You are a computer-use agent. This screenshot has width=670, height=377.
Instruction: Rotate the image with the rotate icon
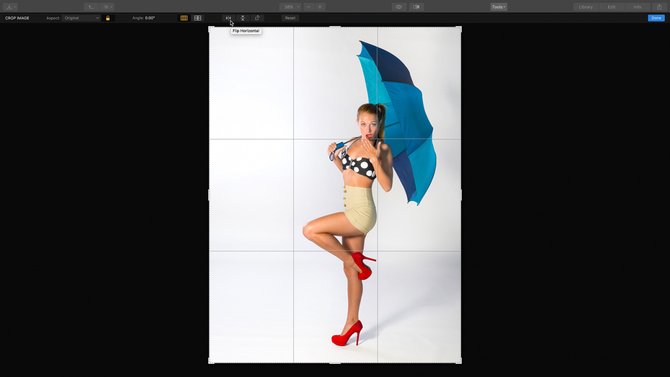(257, 18)
